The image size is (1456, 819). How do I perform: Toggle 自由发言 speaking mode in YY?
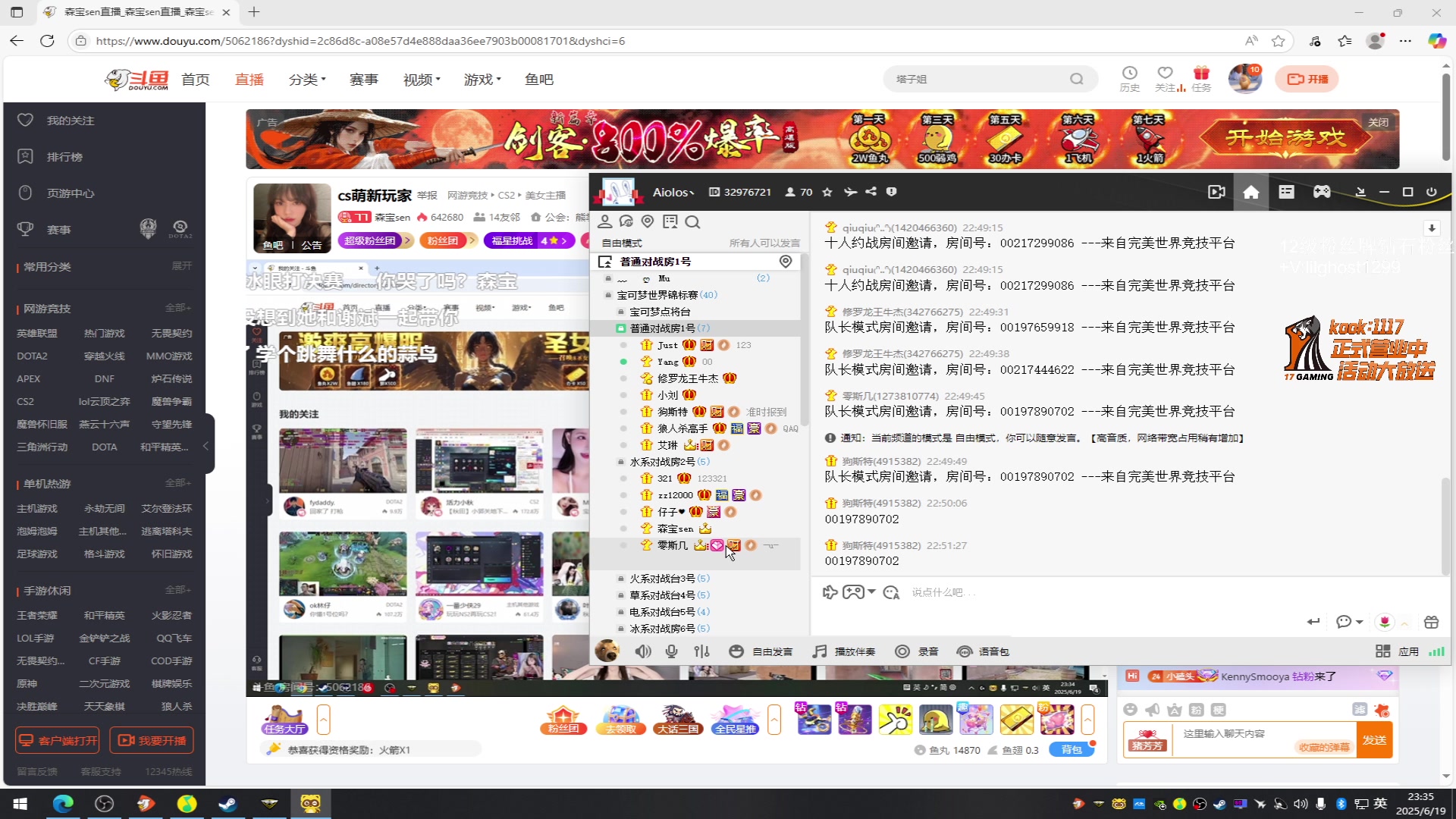pyautogui.click(x=761, y=651)
